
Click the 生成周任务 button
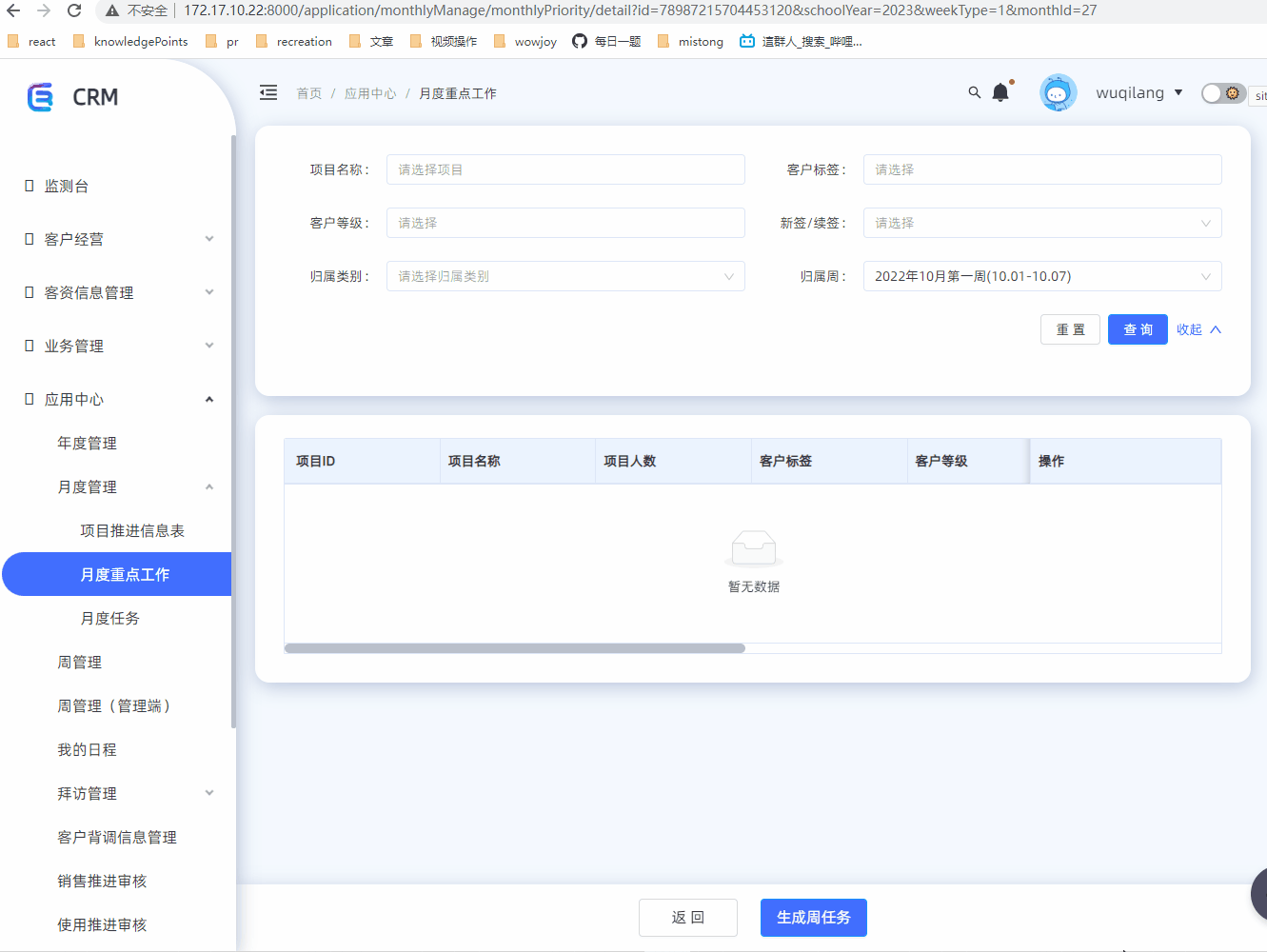(x=813, y=917)
